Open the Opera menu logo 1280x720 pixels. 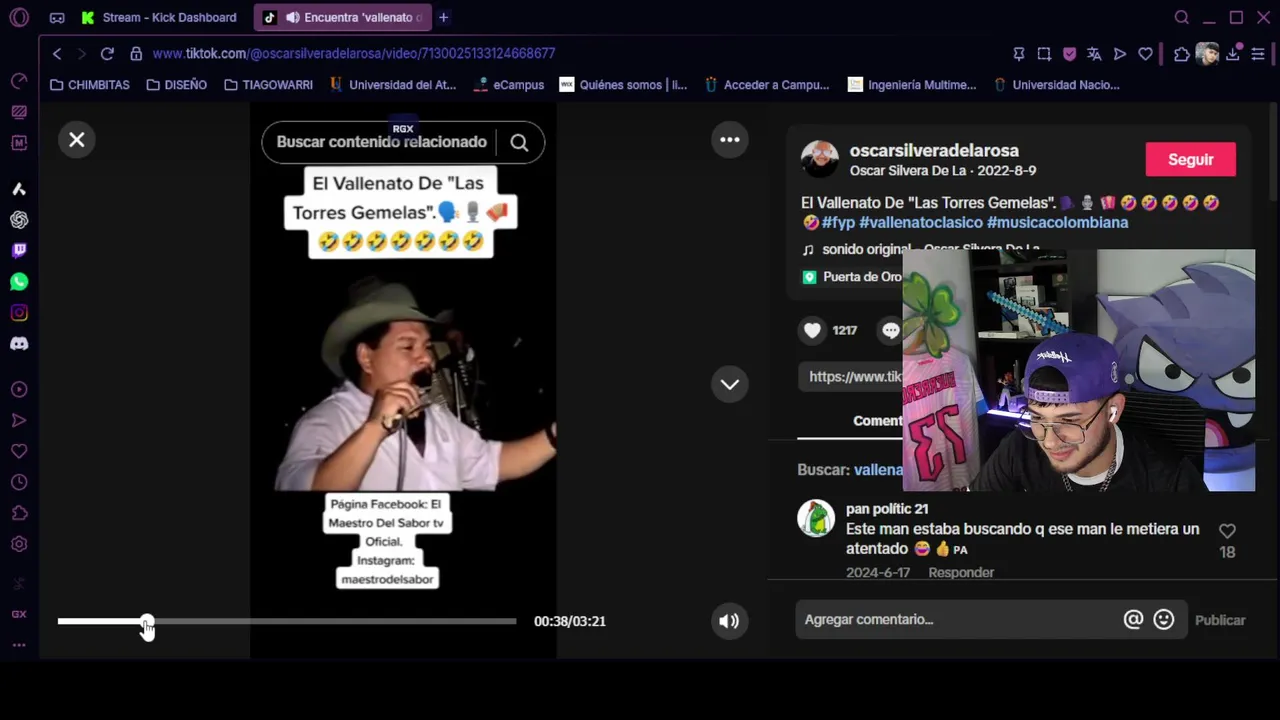[19, 18]
